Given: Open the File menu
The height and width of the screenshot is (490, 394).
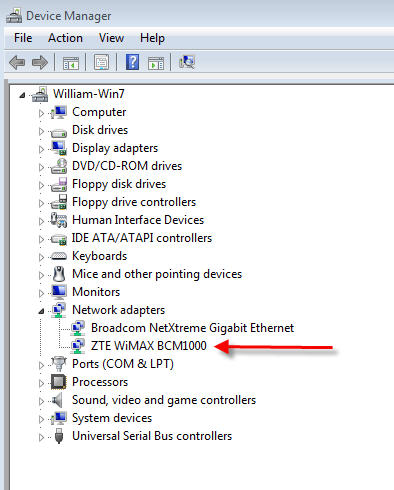Looking at the screenshot, I should (23, 38).
